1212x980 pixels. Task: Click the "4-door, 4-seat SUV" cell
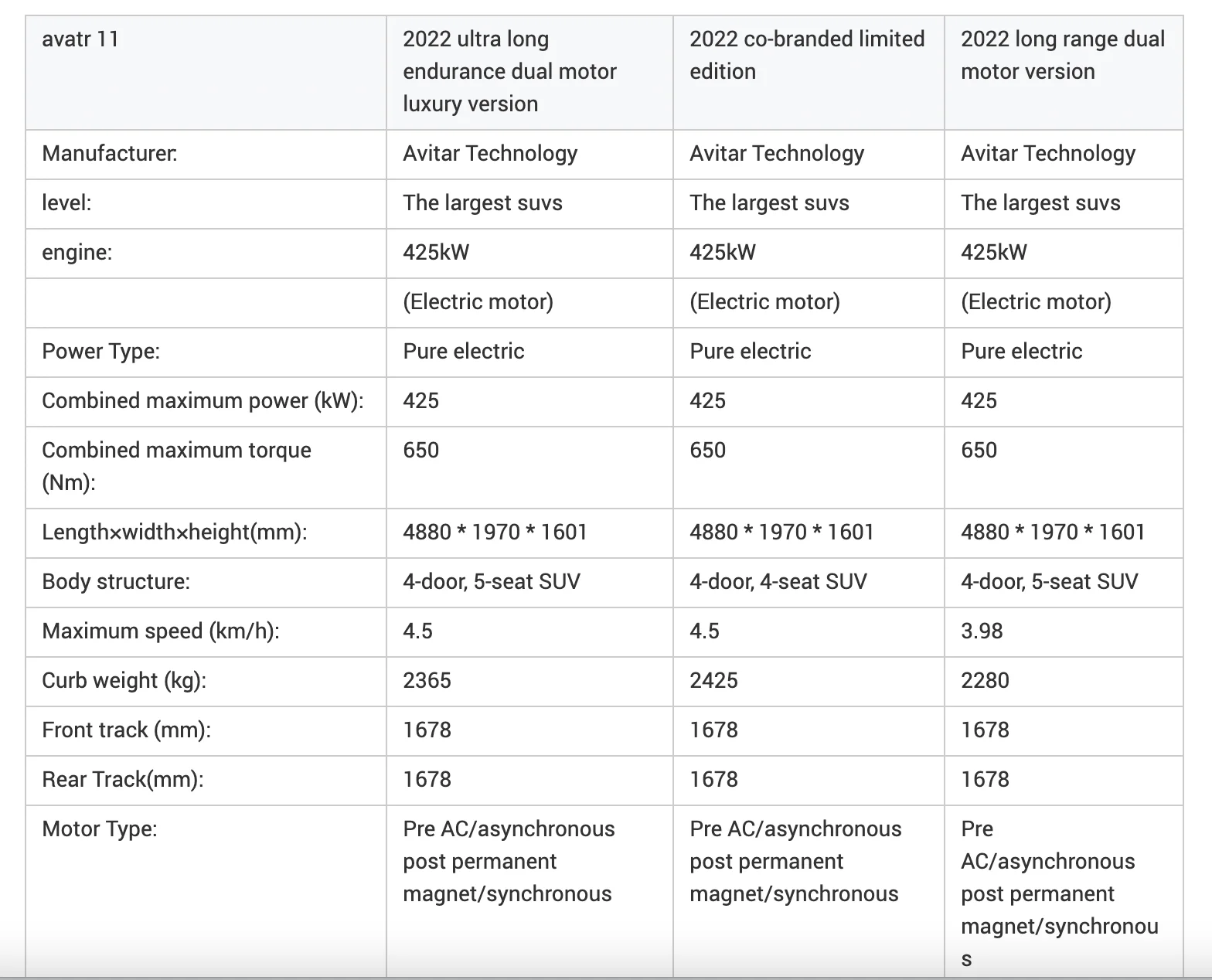point(778,581)
